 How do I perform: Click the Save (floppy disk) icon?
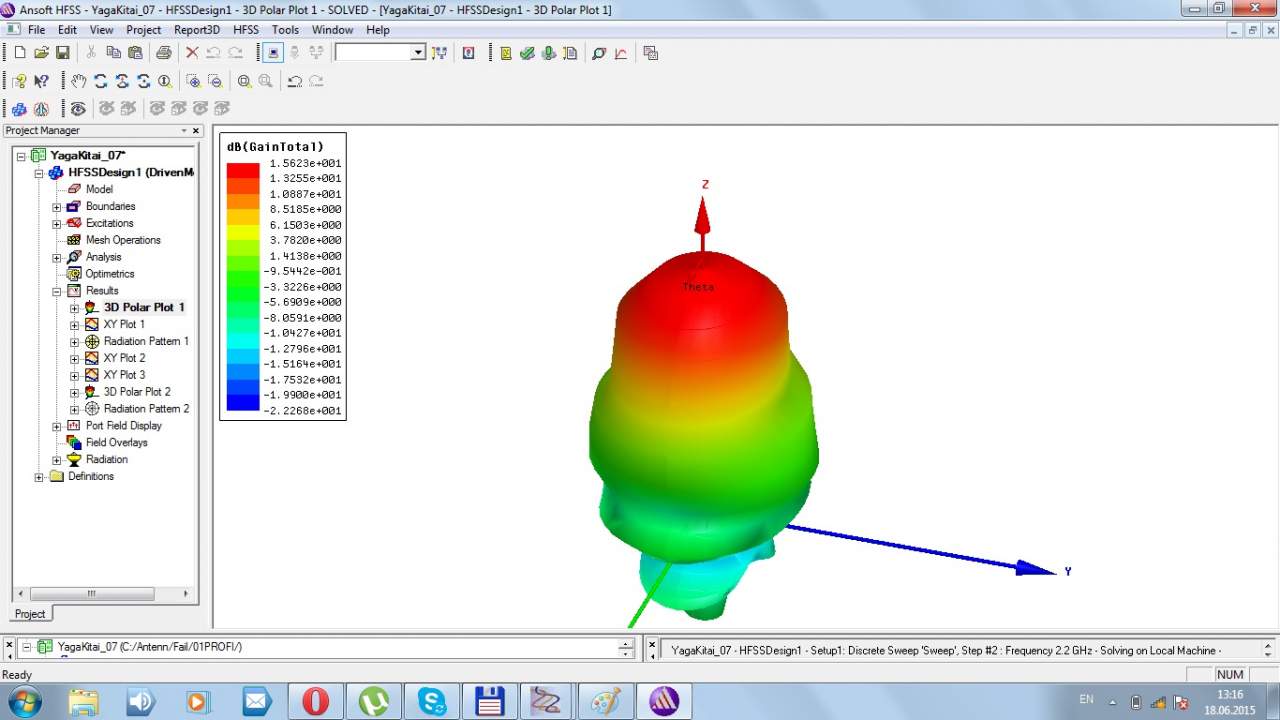tap(62, 52)
